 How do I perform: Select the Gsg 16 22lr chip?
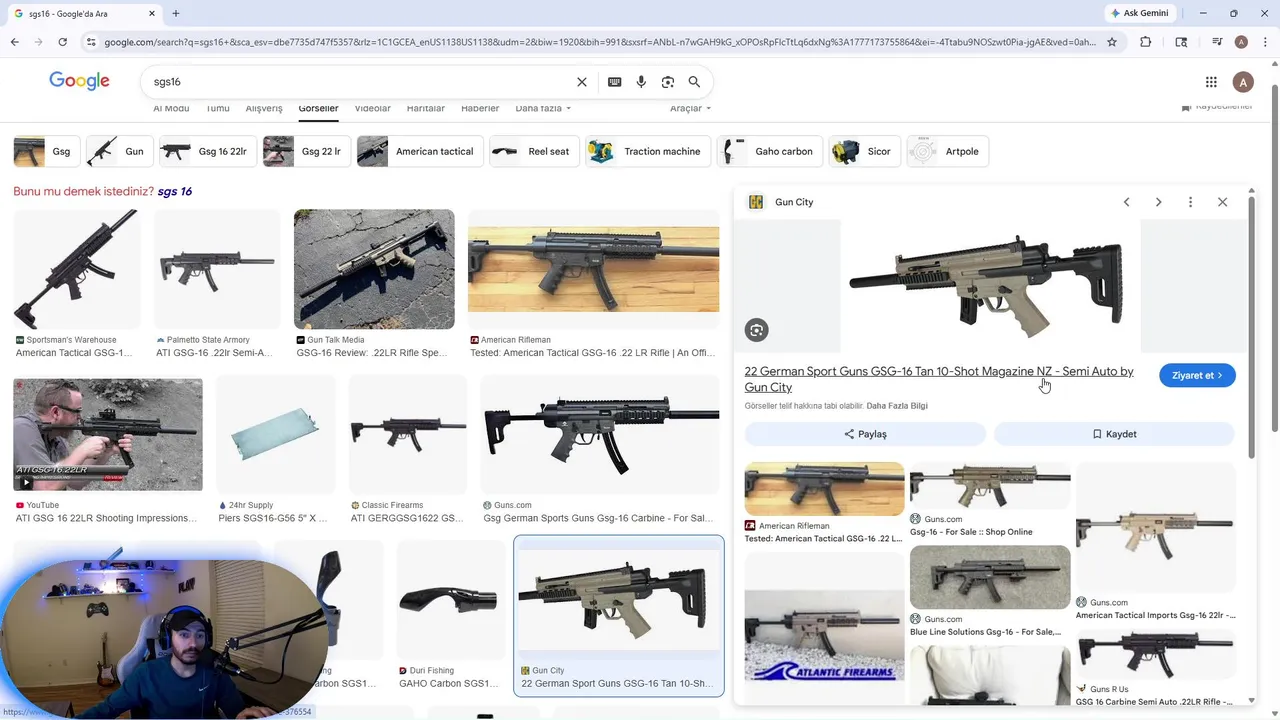207,151
